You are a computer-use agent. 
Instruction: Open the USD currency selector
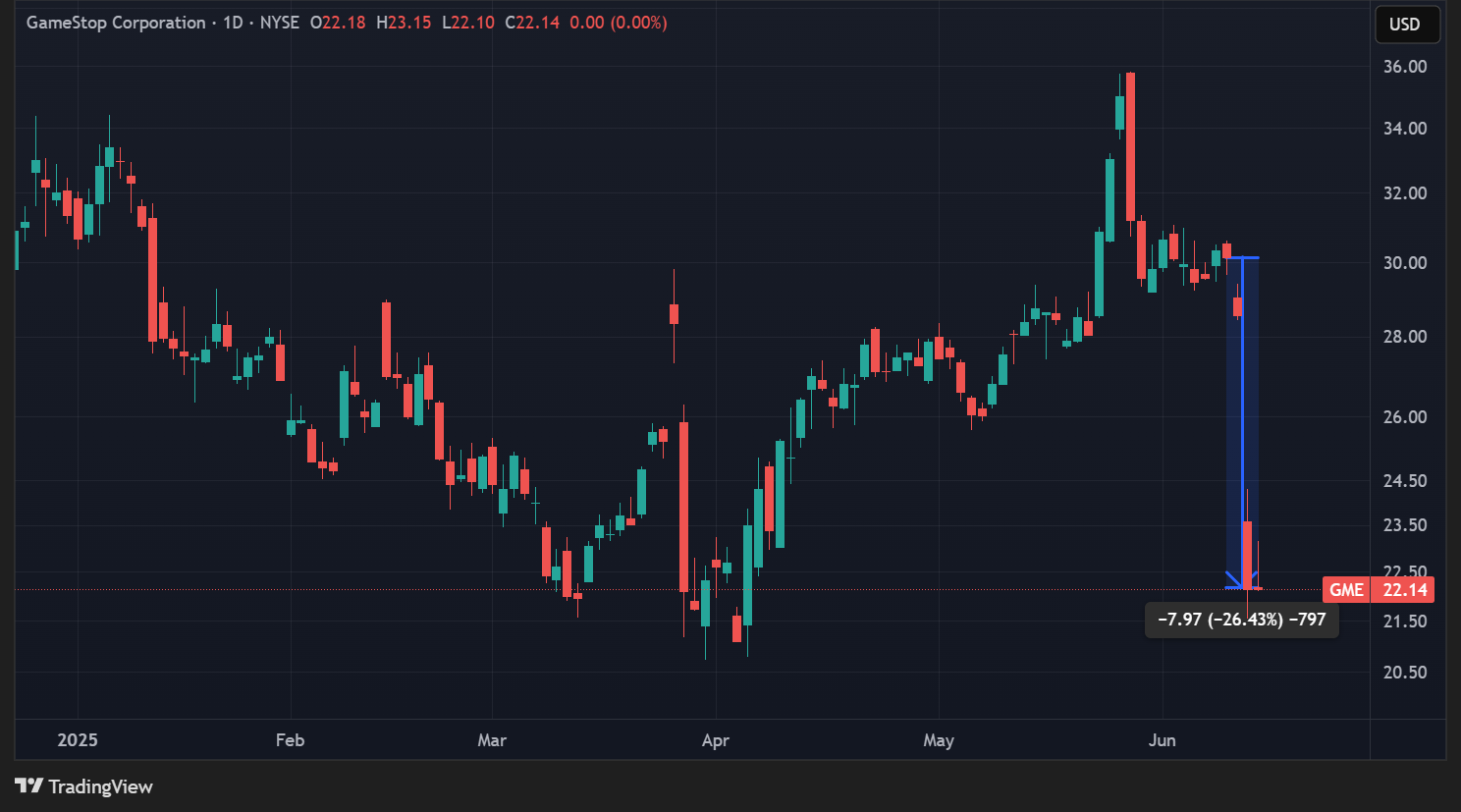point(1407,25)
